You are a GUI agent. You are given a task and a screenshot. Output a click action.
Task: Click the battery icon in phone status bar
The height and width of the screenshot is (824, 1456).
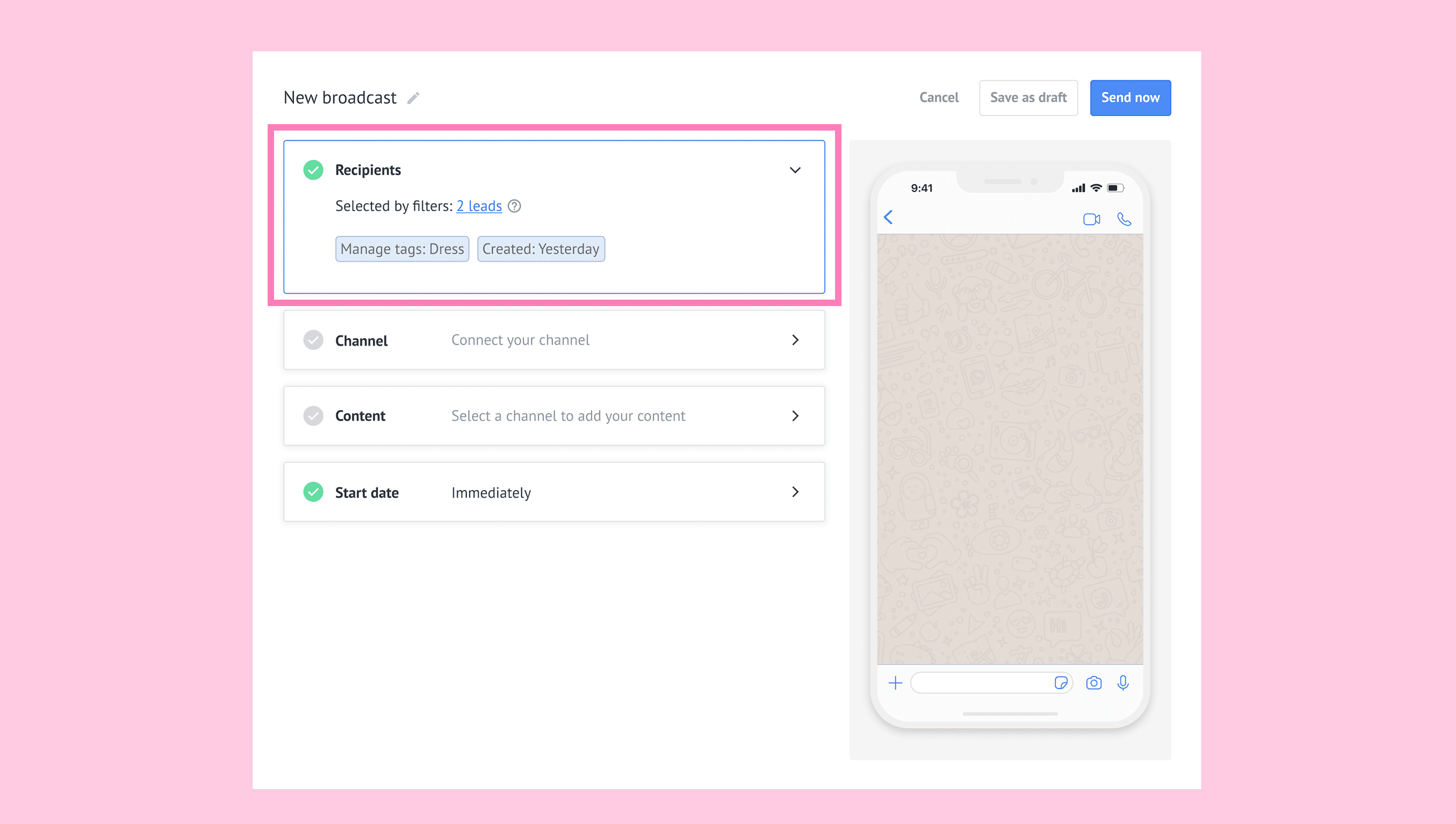[1116, 188]
